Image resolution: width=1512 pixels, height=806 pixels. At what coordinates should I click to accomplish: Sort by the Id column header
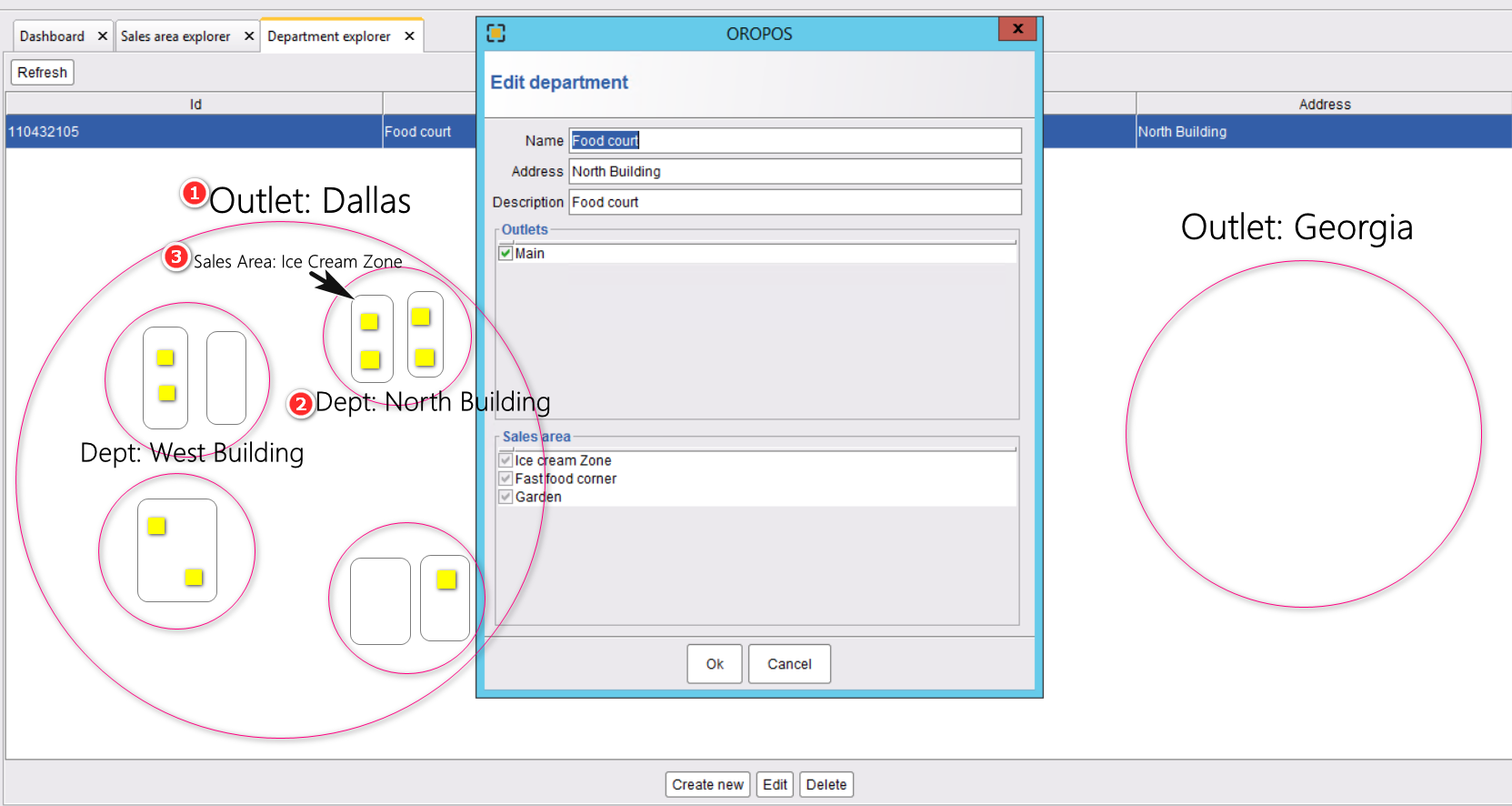click(x=195, y=104)
